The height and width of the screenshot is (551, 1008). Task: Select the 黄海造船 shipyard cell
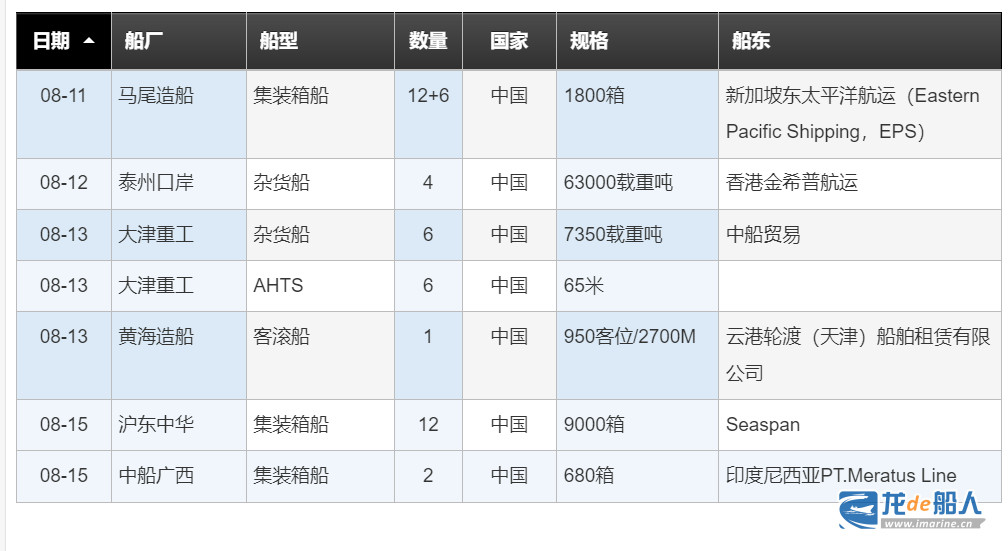click(x=179, y=356)
